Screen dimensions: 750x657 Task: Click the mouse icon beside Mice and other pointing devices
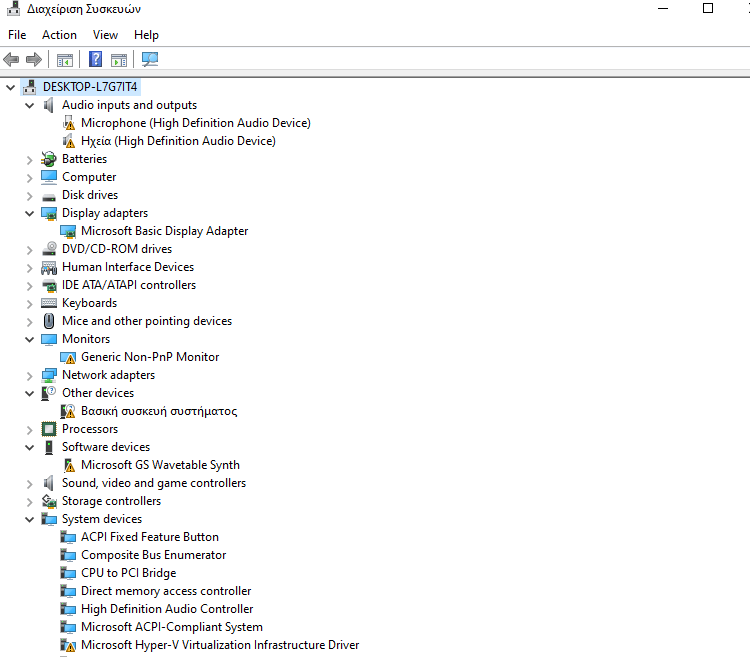tap(49, 321)
